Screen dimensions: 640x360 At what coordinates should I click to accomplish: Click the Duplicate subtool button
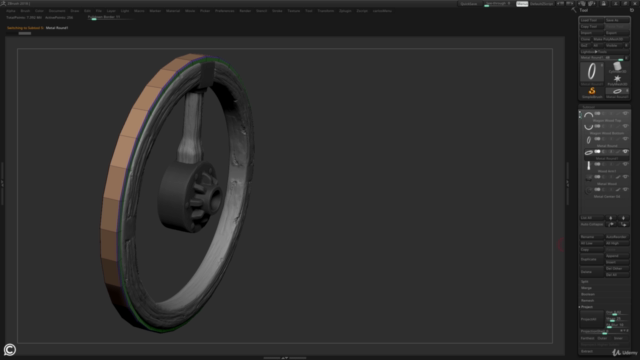pyautogui.click(x=591, y=259)
